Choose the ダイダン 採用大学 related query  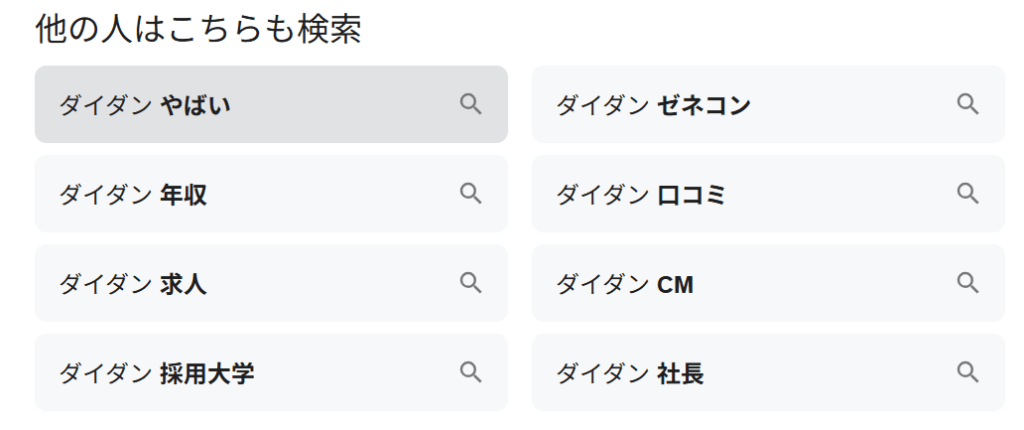156,374
